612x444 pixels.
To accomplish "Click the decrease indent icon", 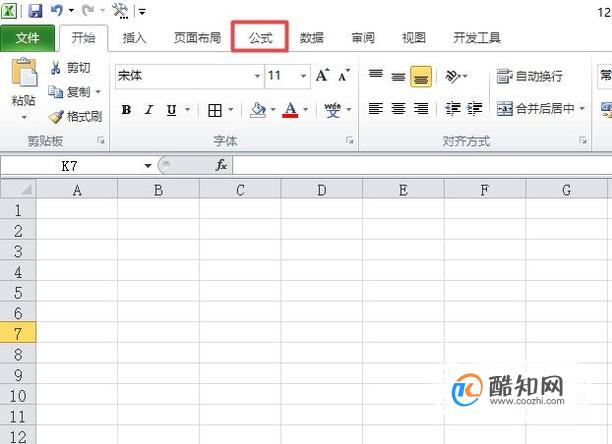I will pyautogui.click(x=452, y=108).
